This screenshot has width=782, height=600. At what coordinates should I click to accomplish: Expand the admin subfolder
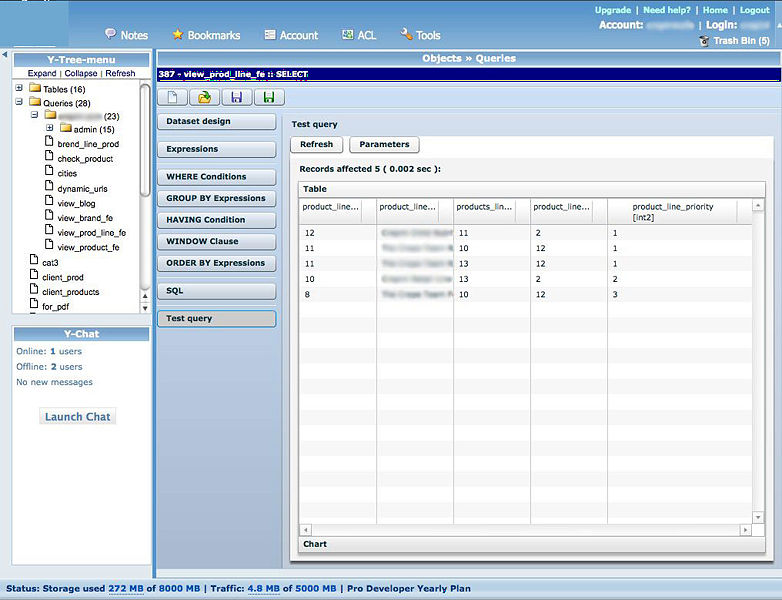[50, 129]
